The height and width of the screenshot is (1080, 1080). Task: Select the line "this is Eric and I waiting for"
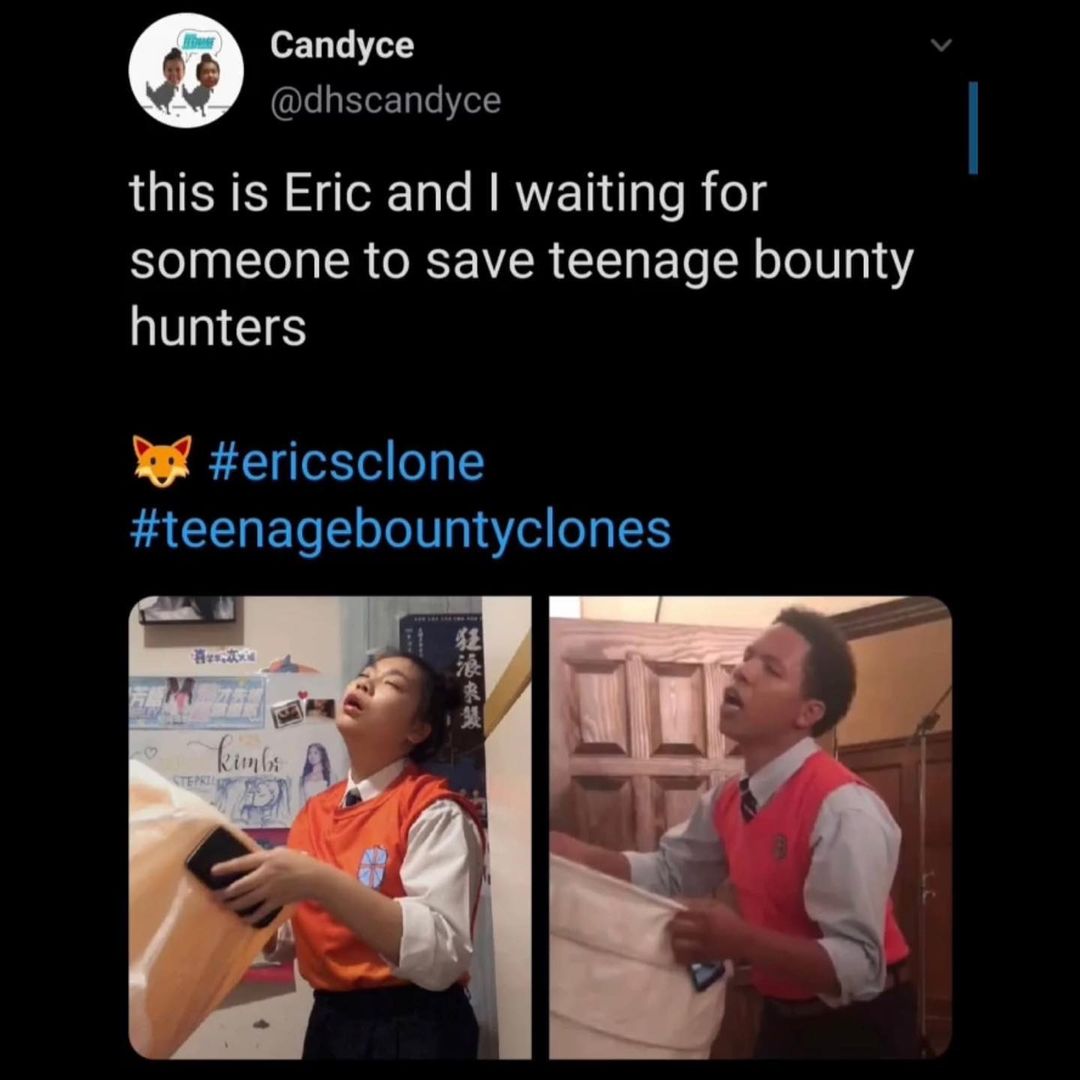pos(448,194)
